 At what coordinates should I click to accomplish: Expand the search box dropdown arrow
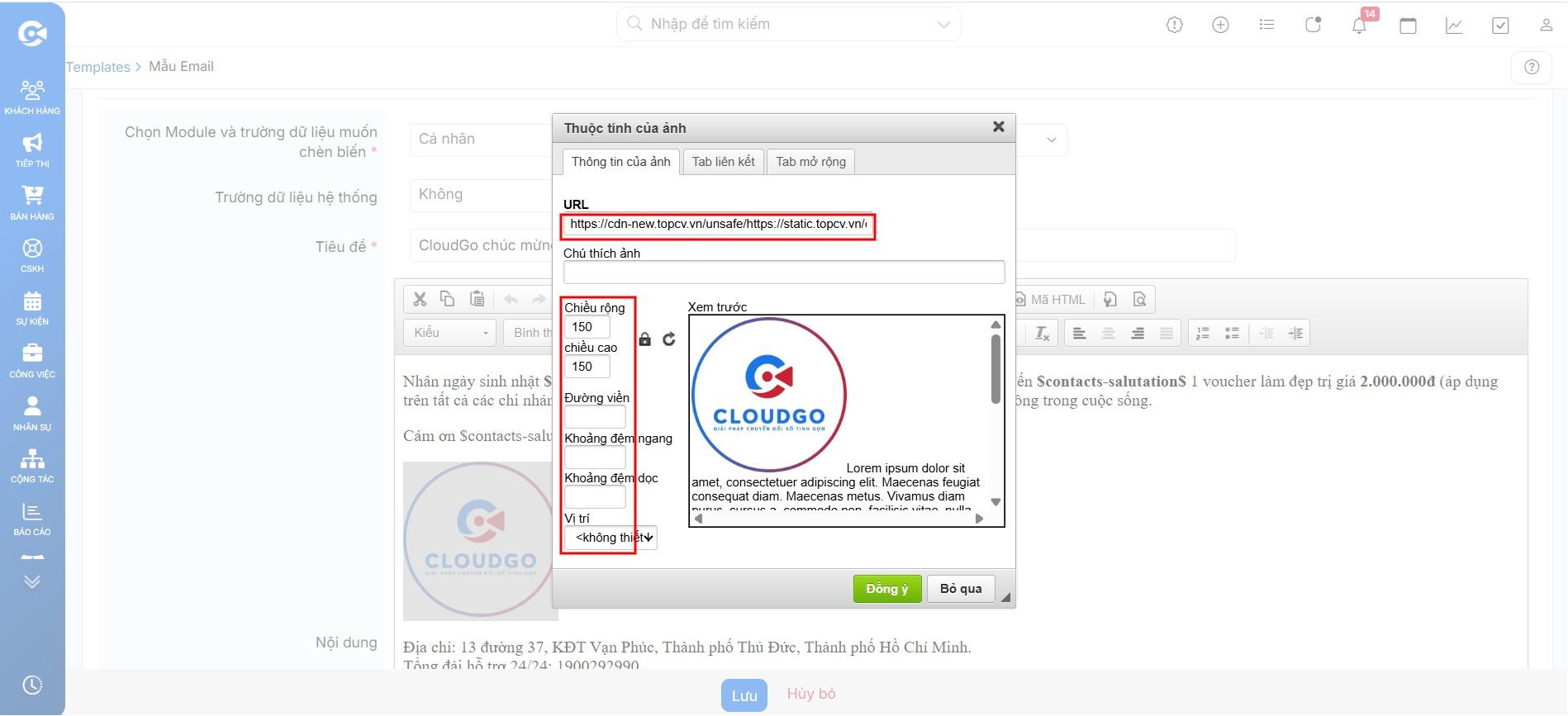(943, 25)
